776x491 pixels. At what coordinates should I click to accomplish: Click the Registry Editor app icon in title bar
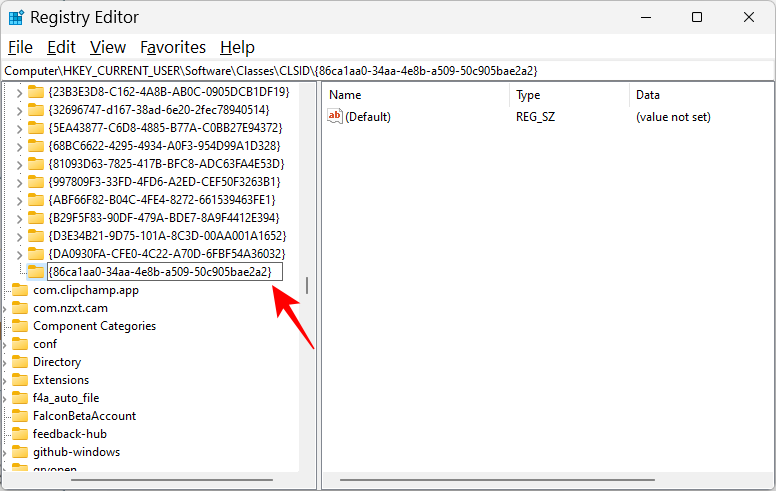tap(16, 17)
